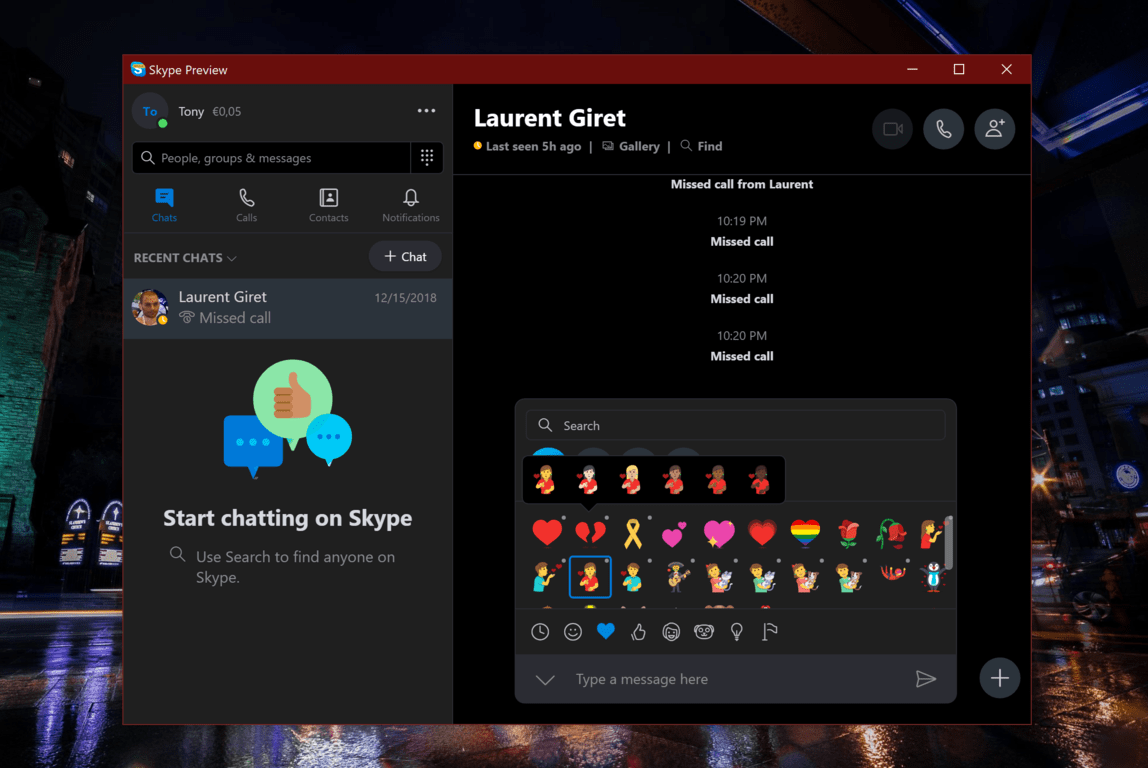Open the Notifications tab

pos(410,205)
